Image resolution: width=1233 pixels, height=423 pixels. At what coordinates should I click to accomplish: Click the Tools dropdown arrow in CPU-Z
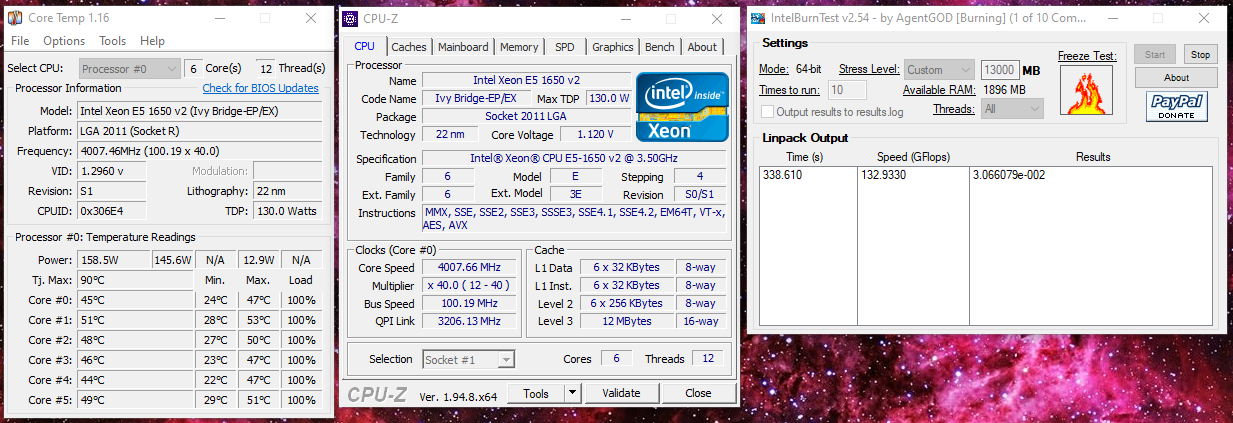(572, 393)
